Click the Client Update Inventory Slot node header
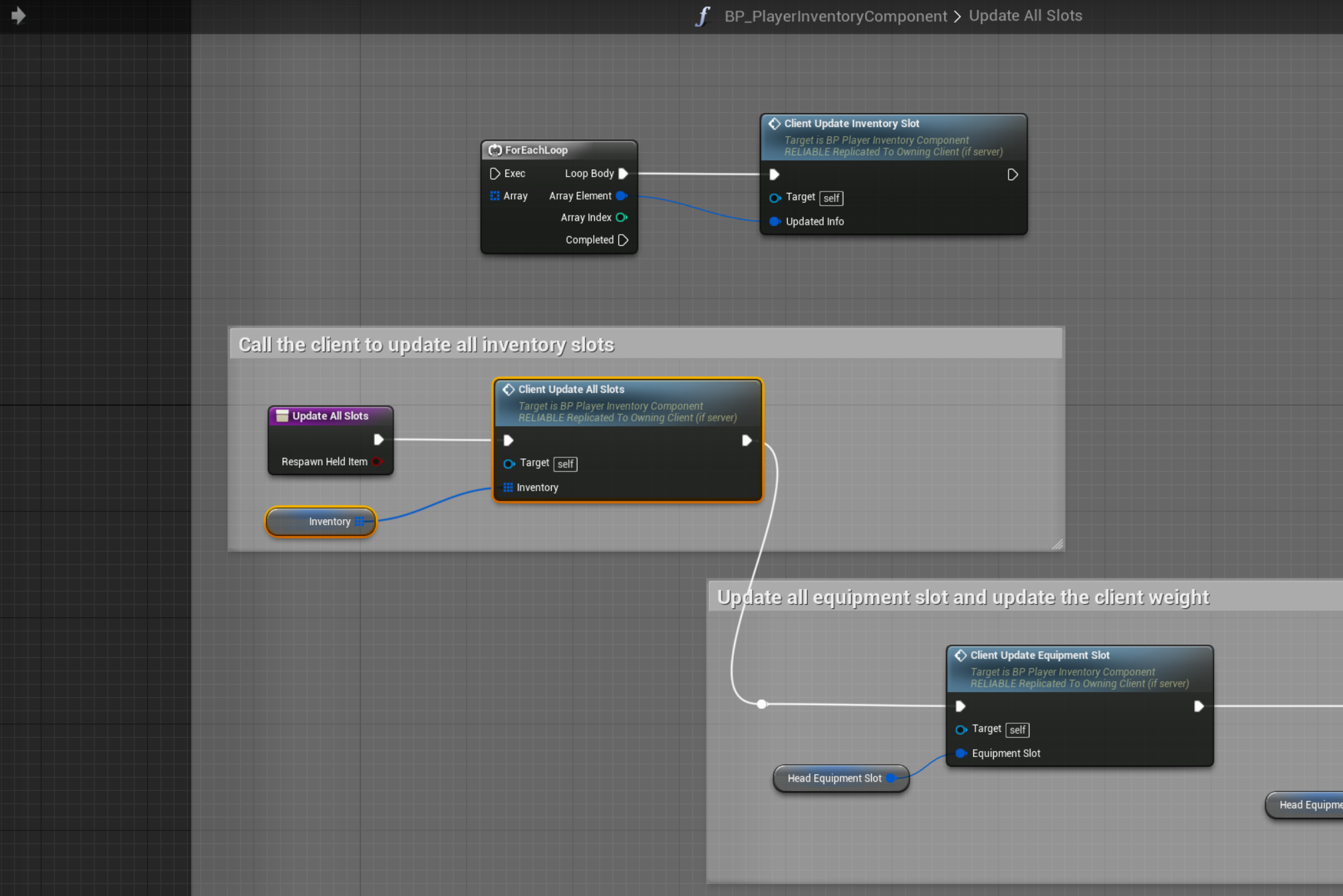 [x=852, y=124]
